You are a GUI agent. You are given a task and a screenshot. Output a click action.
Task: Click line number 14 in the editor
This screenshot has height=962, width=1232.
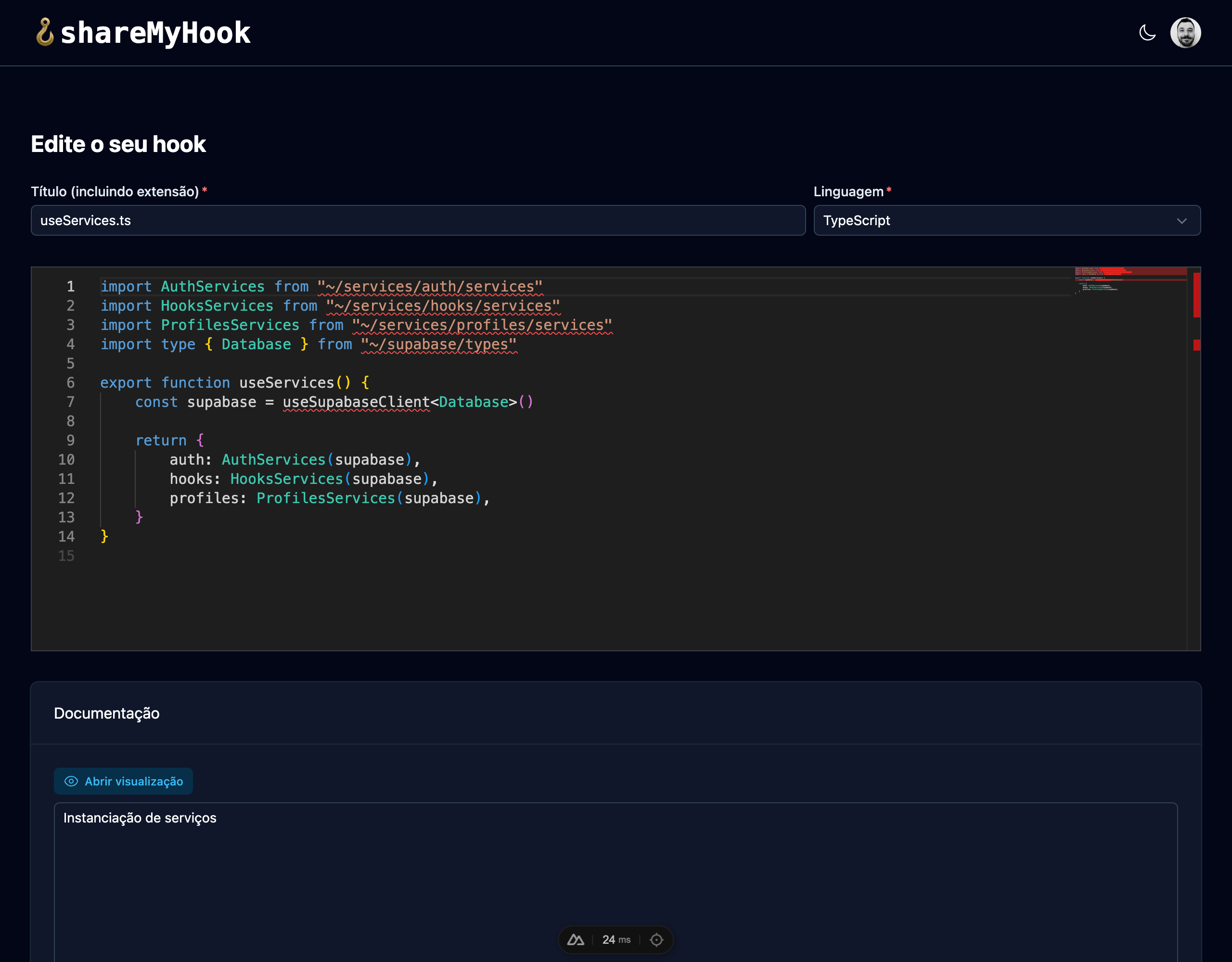[x=66, y=536]
